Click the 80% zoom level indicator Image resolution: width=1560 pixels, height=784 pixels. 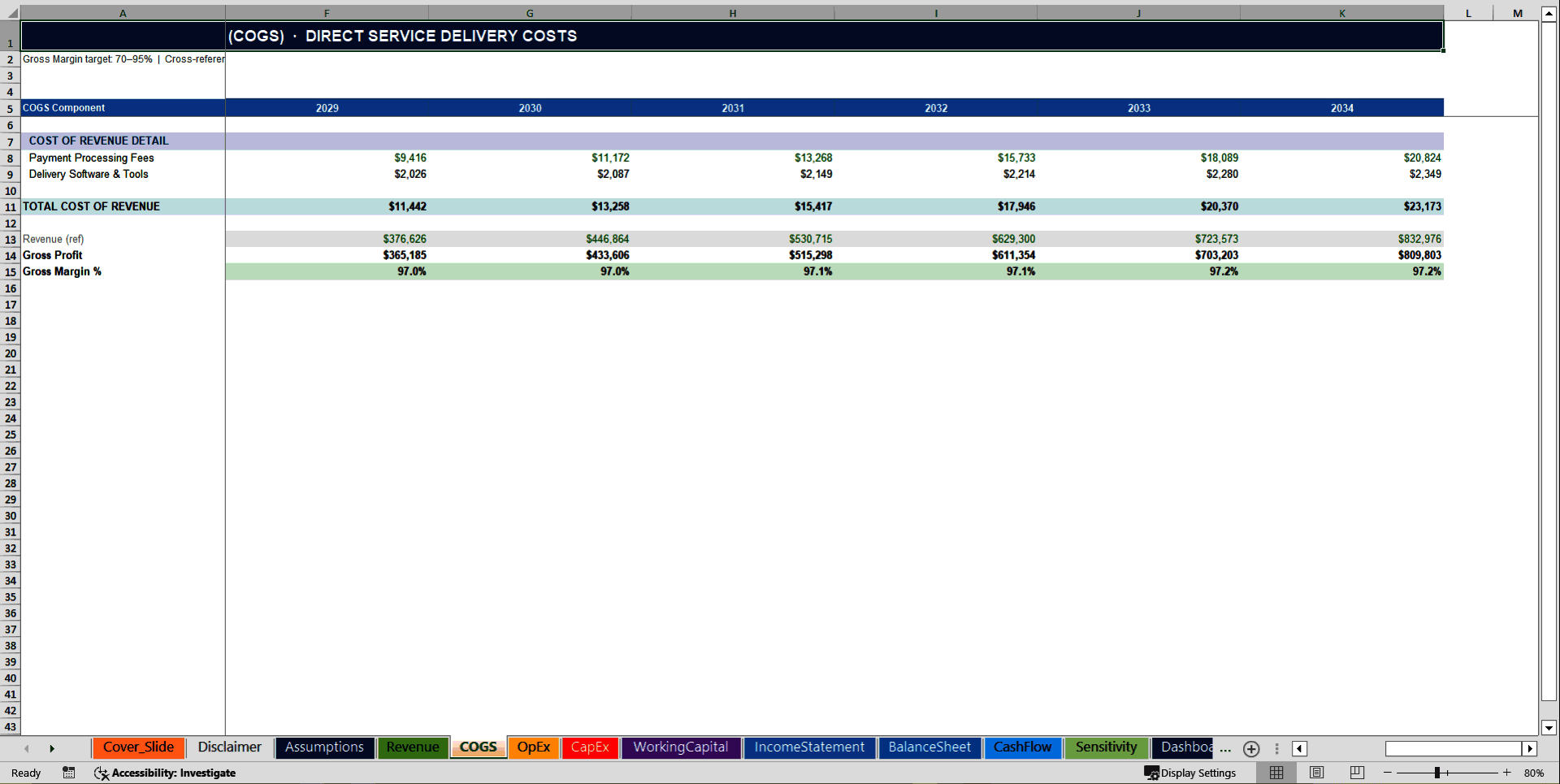tap(1534, 773)
